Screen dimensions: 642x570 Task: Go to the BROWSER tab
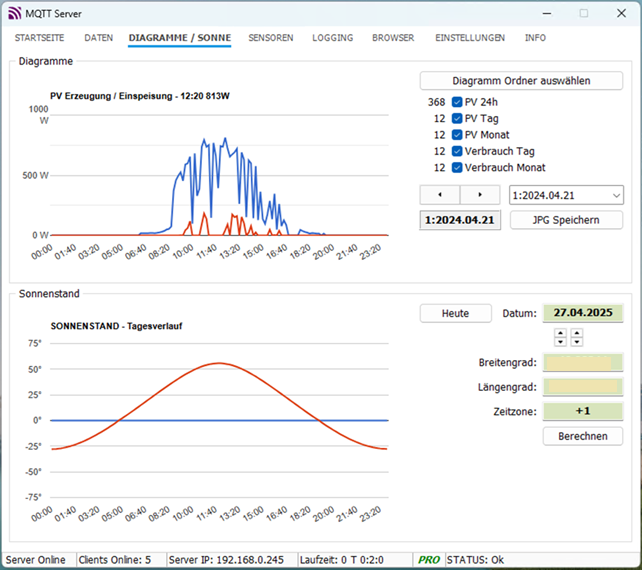(393, 38)
